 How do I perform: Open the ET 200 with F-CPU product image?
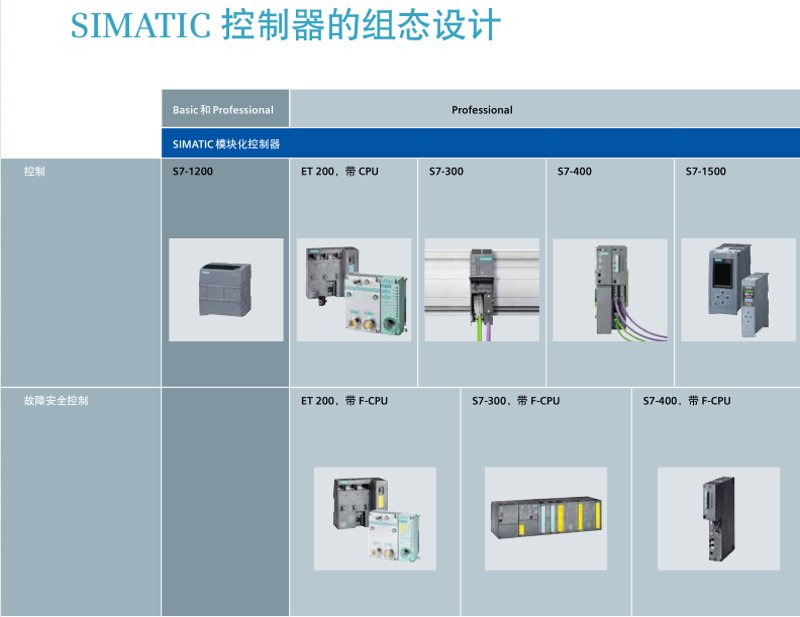tap(375, 519)
